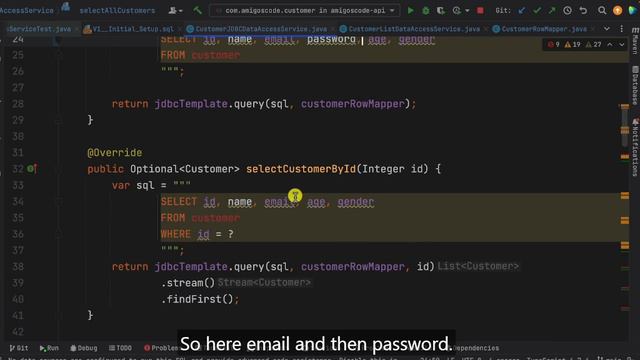Click the selectAllCustomers breadcrumb
Screen dimensions: 640x360
tap(117, 11)
